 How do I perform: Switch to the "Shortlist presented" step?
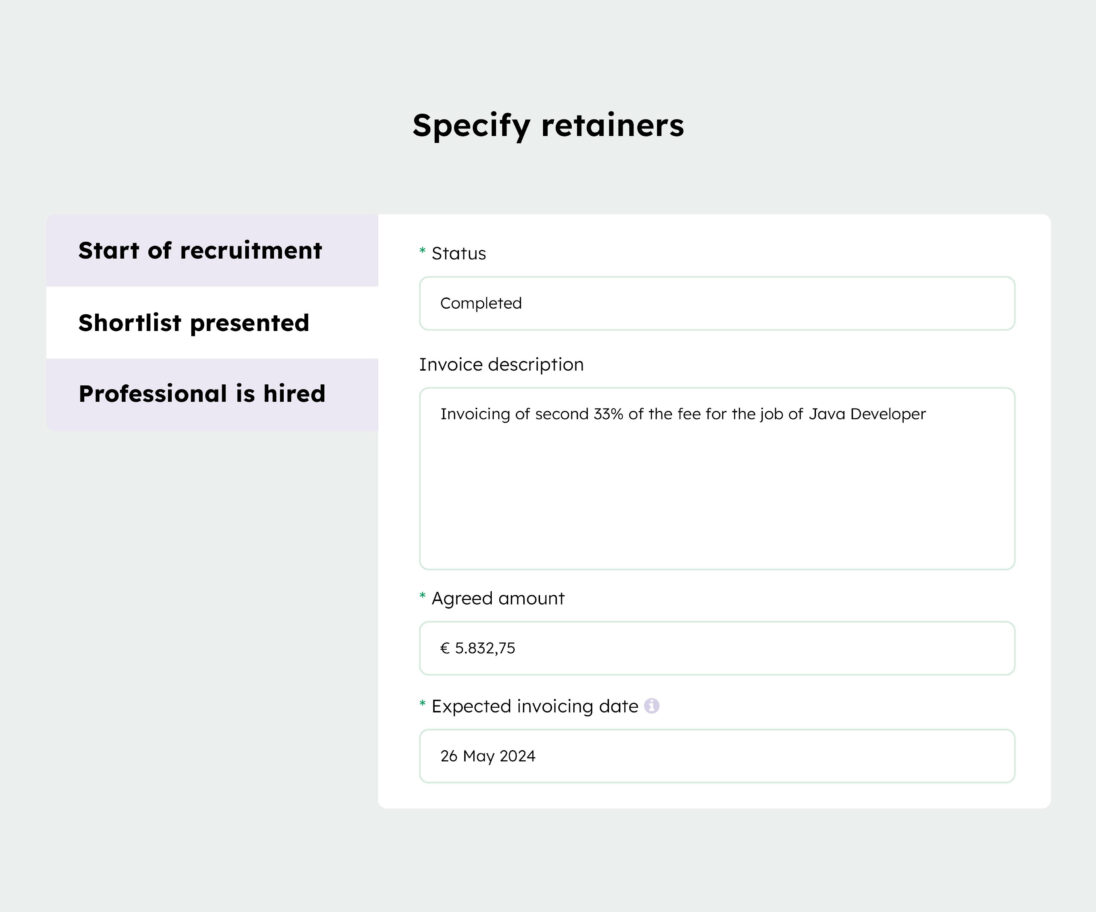194,322
